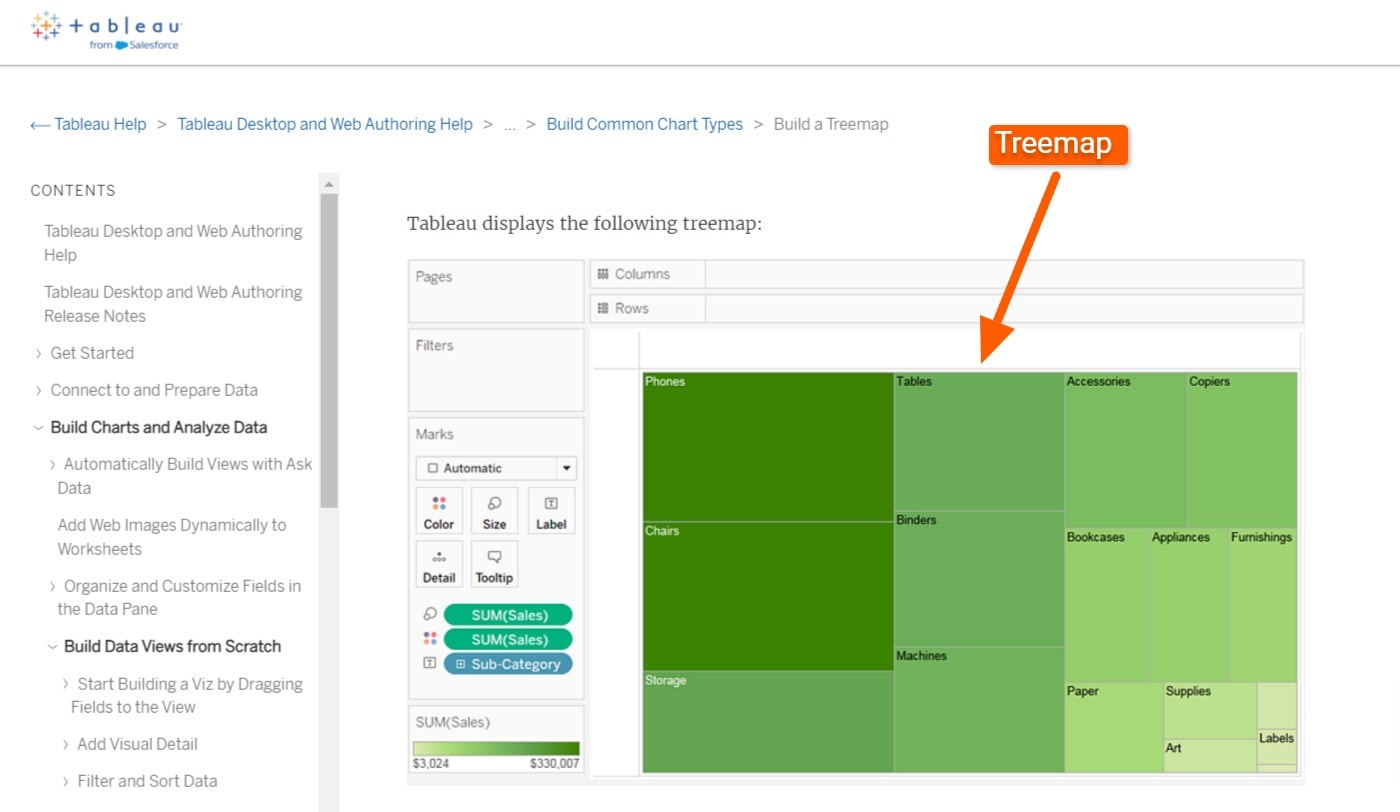The height and width of the screenshot is (812, 1400).
Task: Click the Tableau logo in the header
Action: click(106, 30)
